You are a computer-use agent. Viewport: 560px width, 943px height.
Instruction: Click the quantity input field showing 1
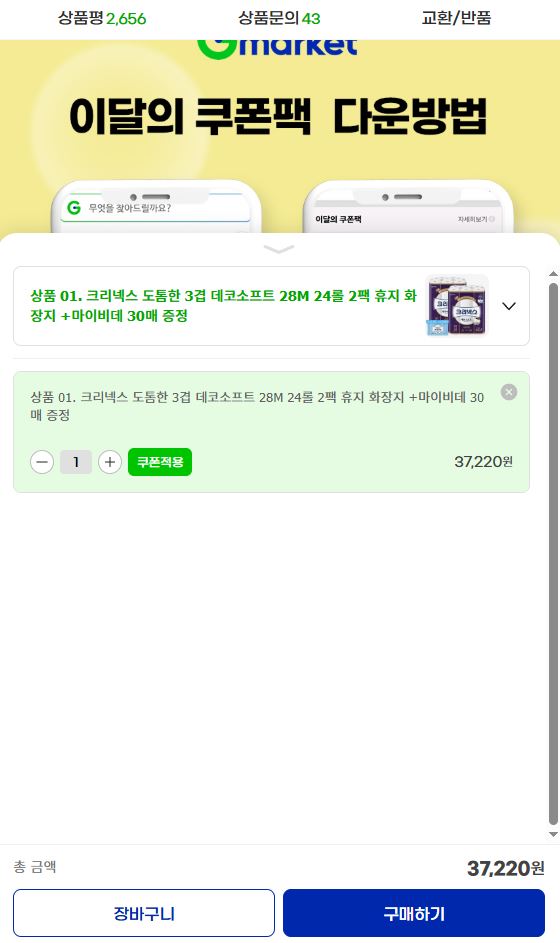coord(76,462)
